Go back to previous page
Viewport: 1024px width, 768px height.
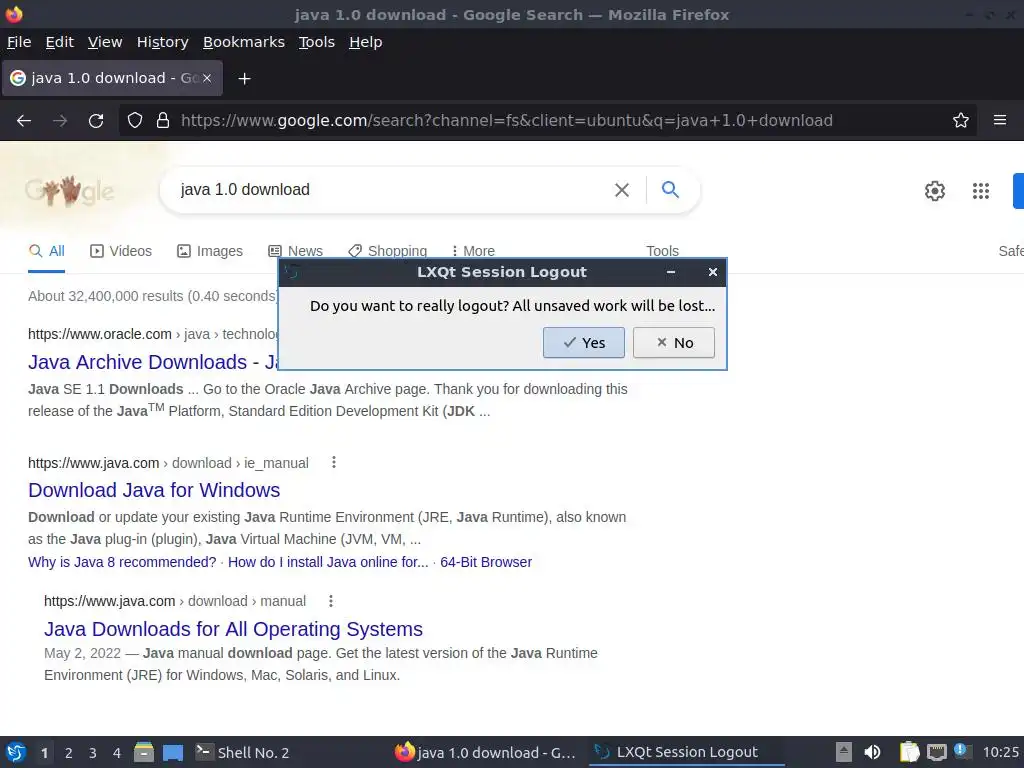click(x=24, y=120)
